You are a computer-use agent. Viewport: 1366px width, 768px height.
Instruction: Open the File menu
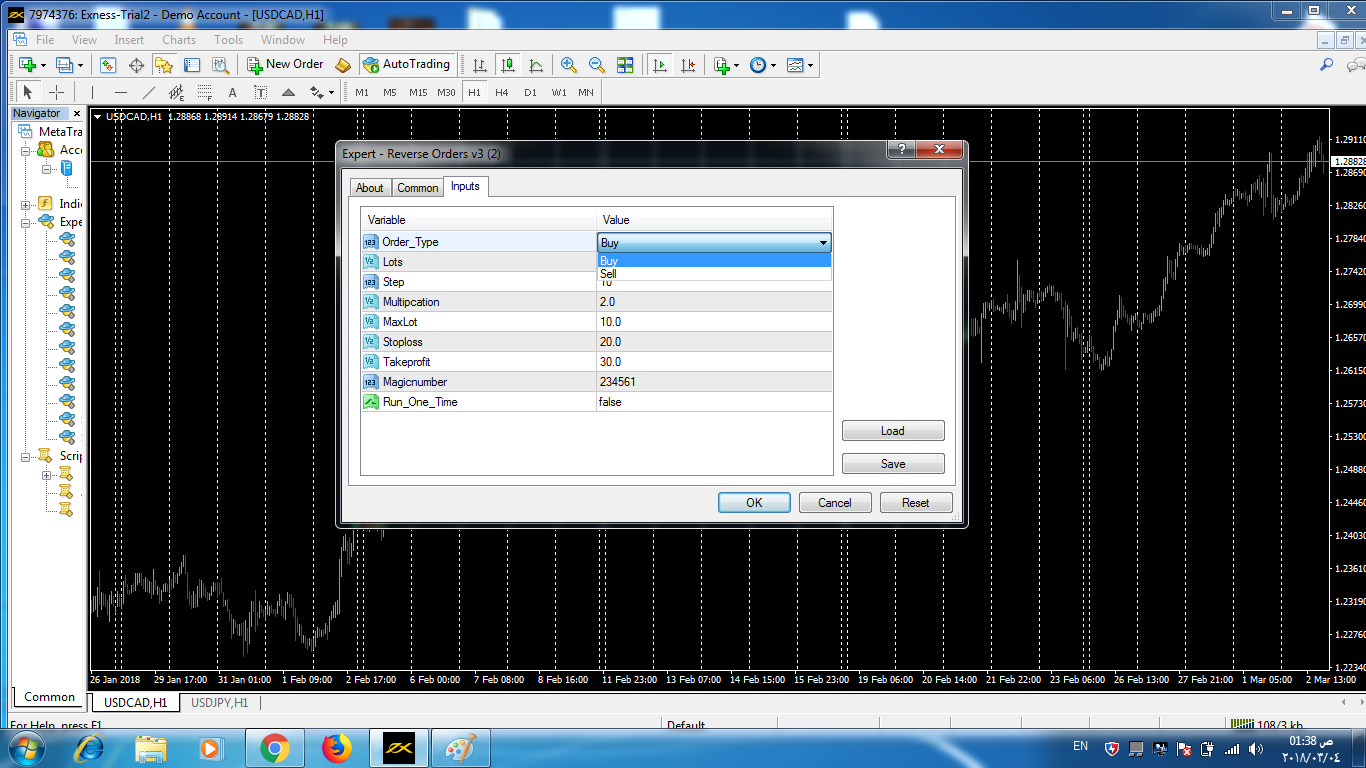45,40
